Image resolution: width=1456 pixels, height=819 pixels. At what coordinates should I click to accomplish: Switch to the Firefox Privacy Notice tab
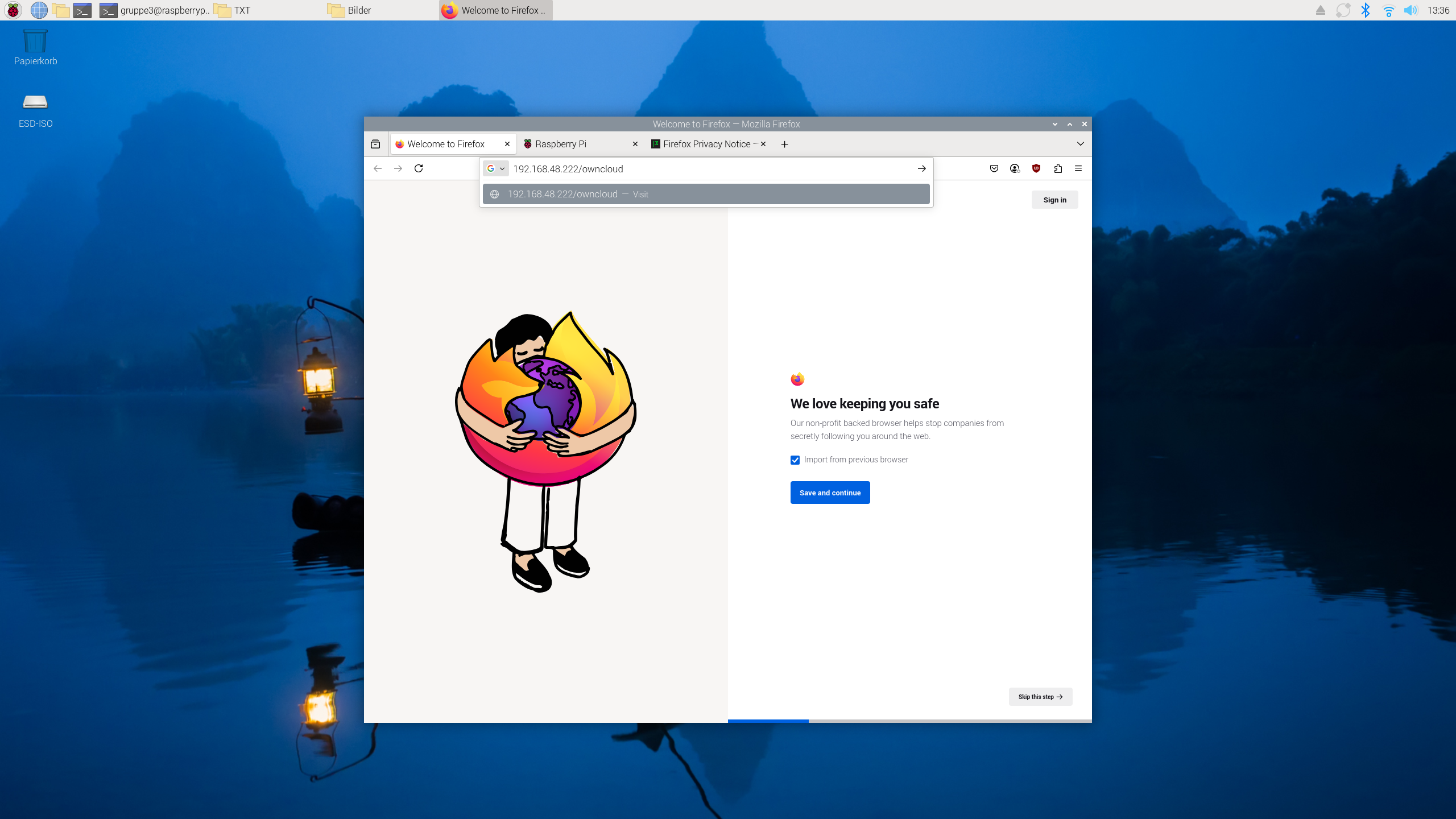709,144
